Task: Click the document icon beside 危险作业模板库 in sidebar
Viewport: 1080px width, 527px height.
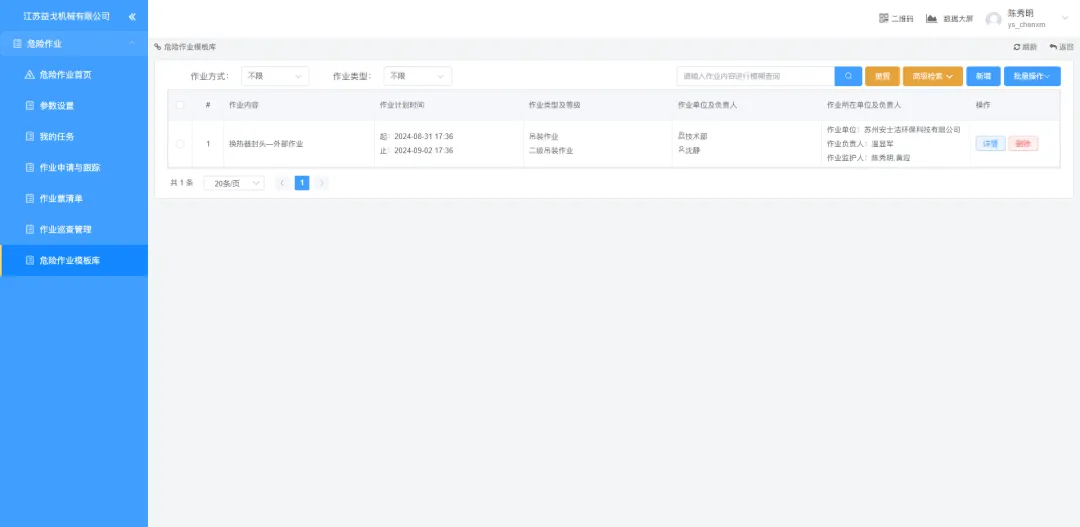Action: coord(30,260)
